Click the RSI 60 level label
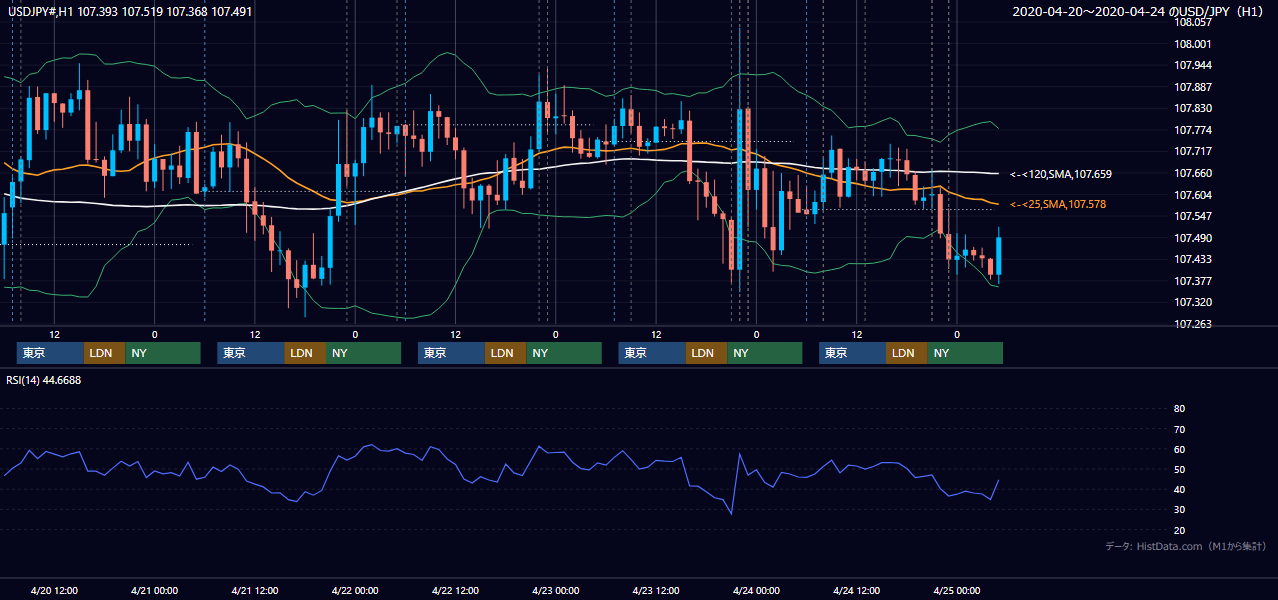The width and height of the screenshot is (1278, 600). pyautogui.click(x=1179, y=449)
